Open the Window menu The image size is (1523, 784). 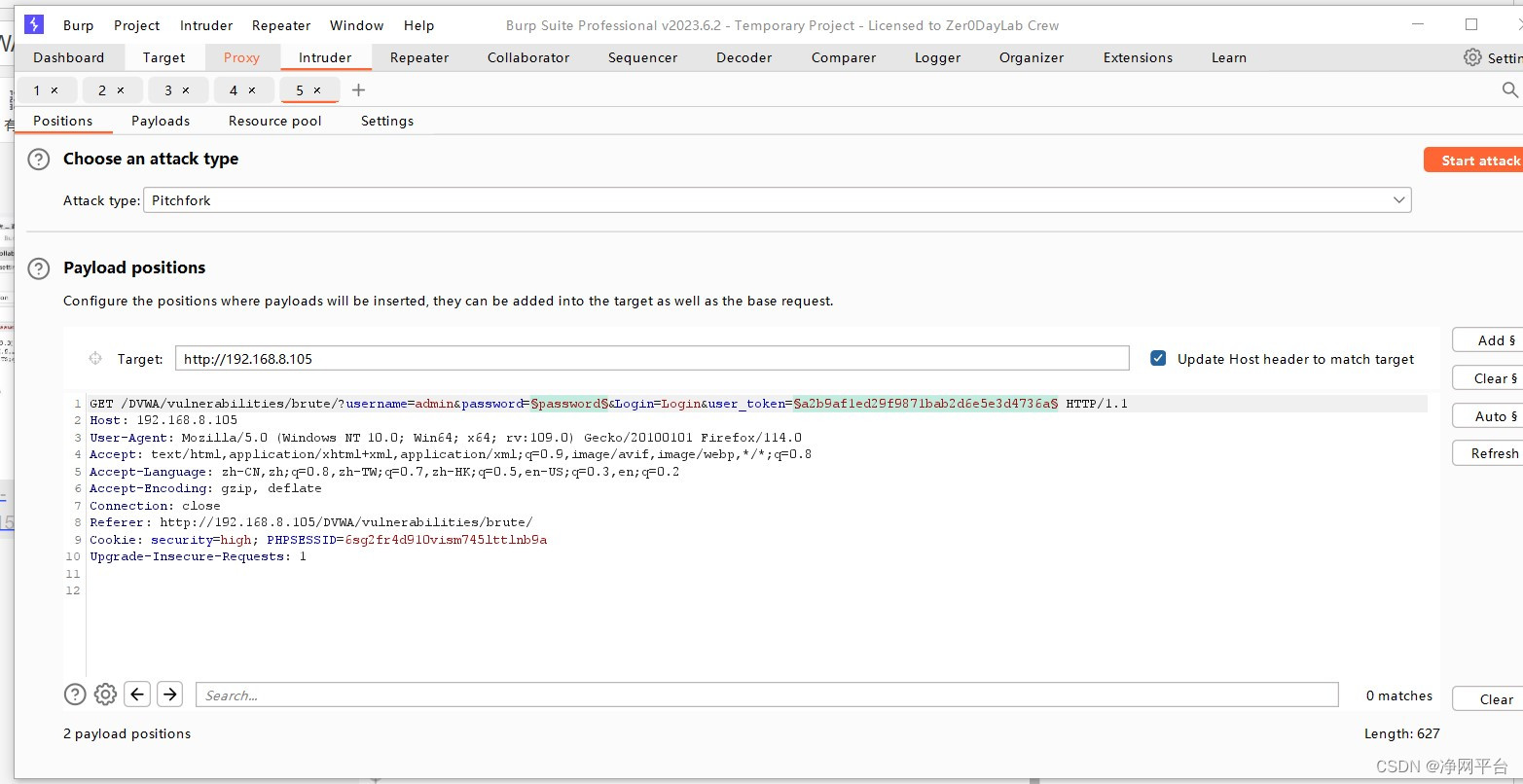pyautogui.click(x=356, y=25)
